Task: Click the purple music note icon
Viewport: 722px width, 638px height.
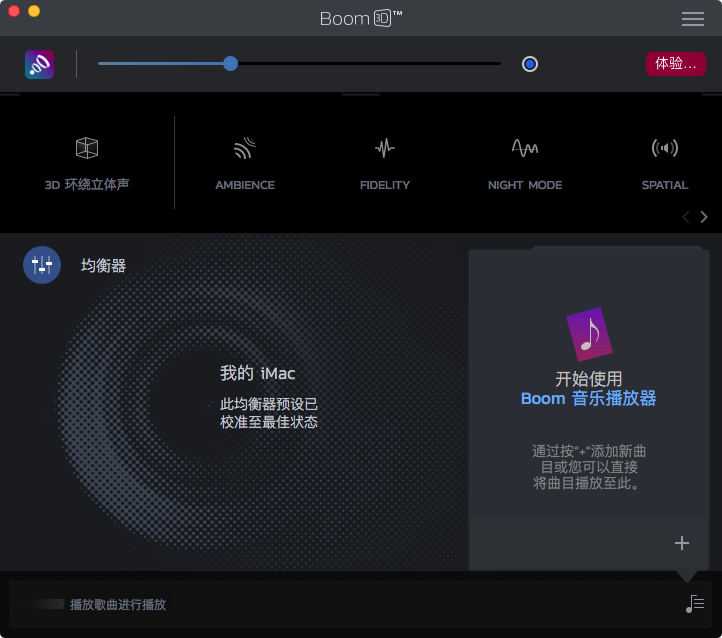Action: (589, 334)
